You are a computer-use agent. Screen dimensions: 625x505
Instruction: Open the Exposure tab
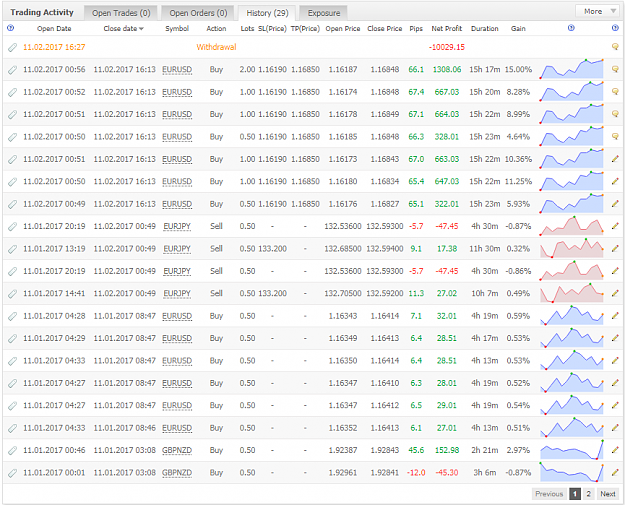pos(324,13)
